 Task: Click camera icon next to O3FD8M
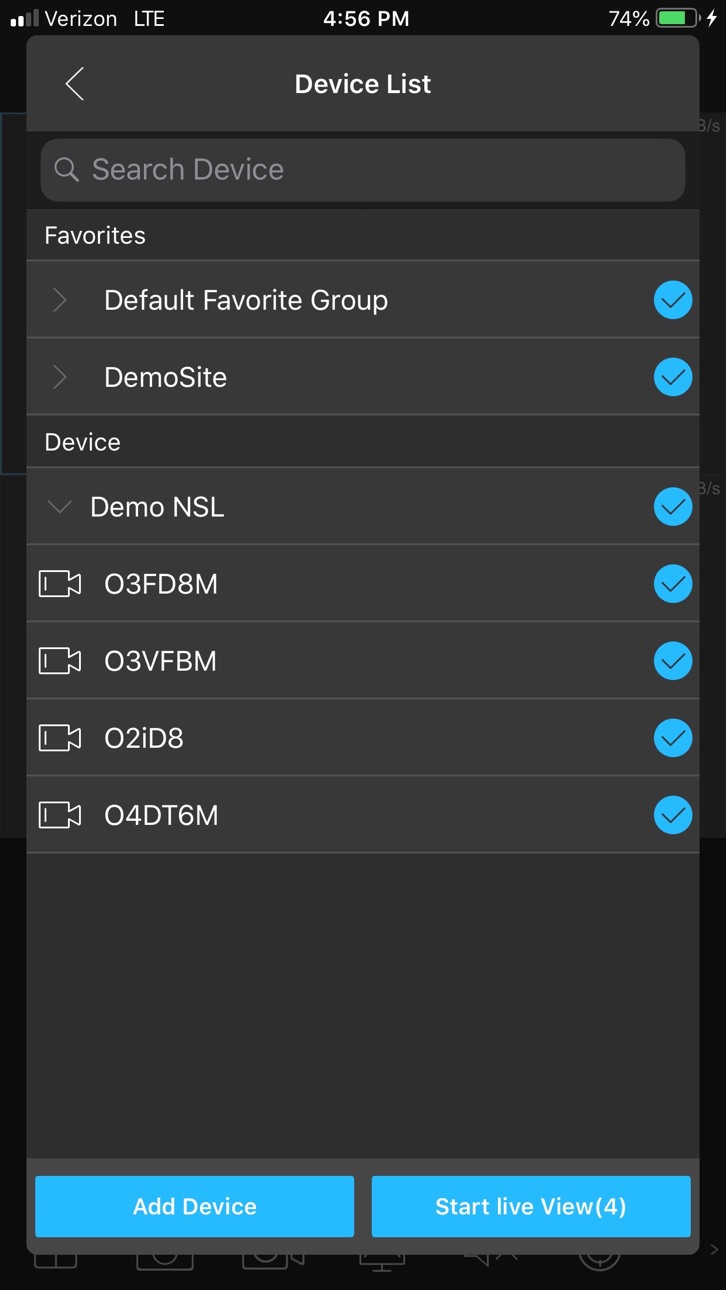coord(60,584)
